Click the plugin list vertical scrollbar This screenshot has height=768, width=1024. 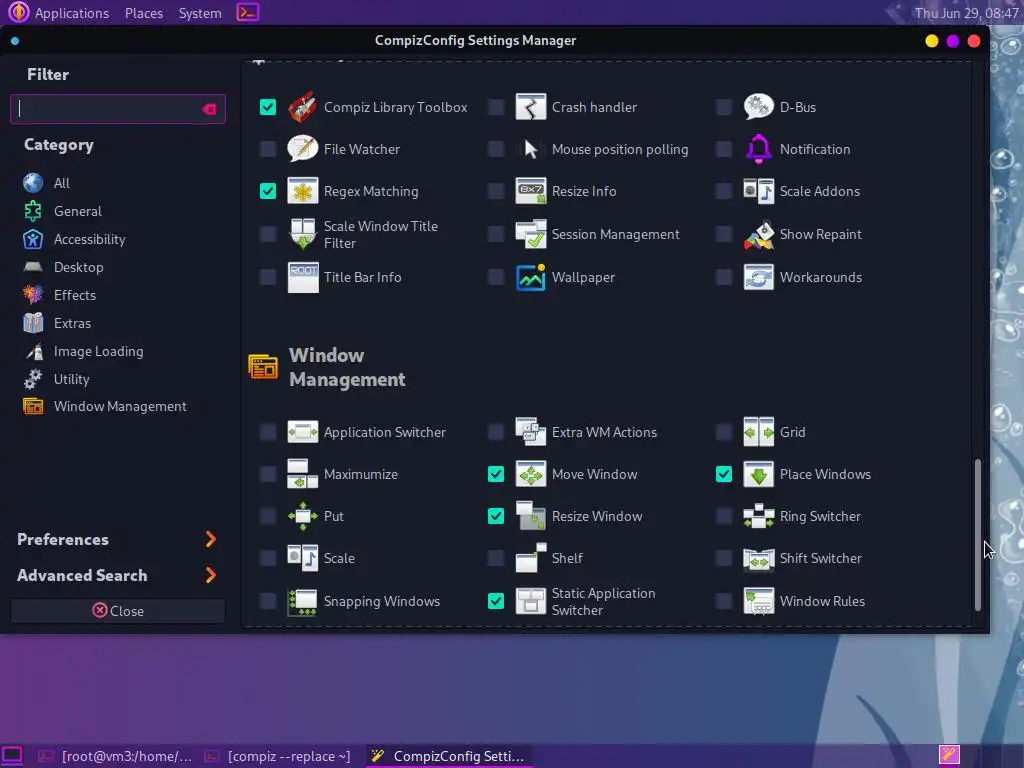(978, 534)
